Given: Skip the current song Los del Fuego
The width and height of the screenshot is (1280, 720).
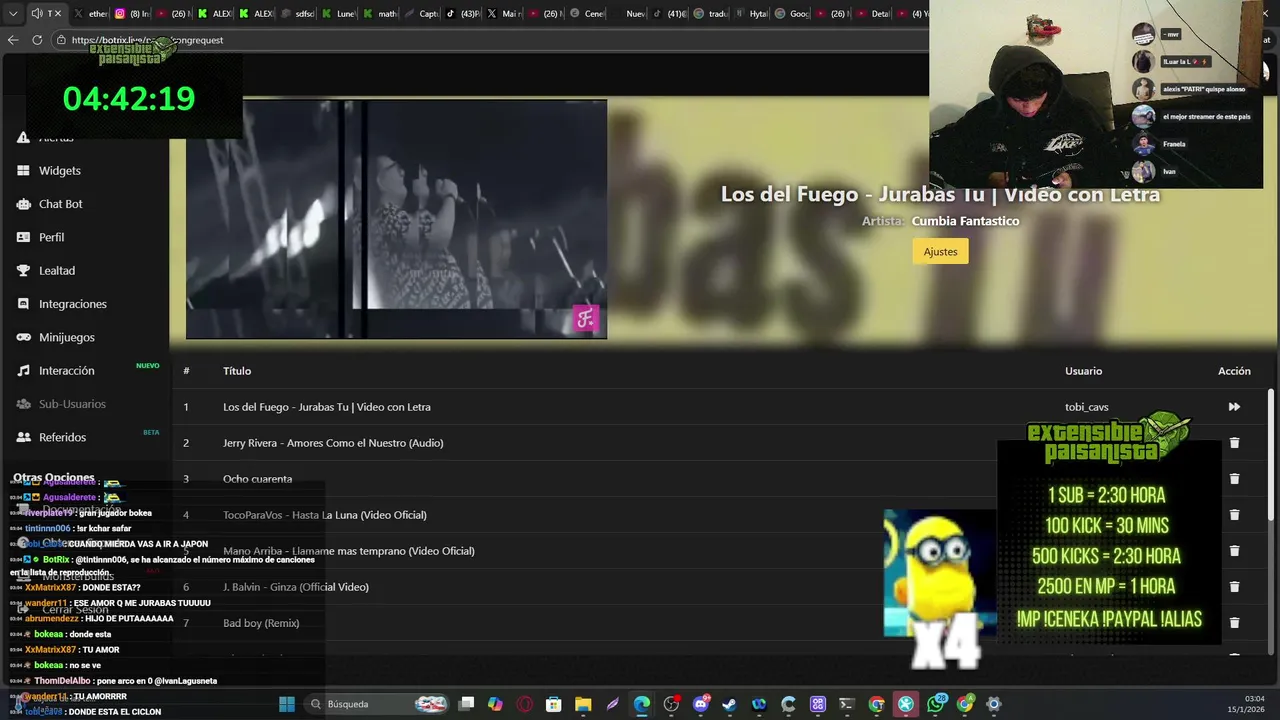Looking at the screenshot, I should click(1234, 407).
